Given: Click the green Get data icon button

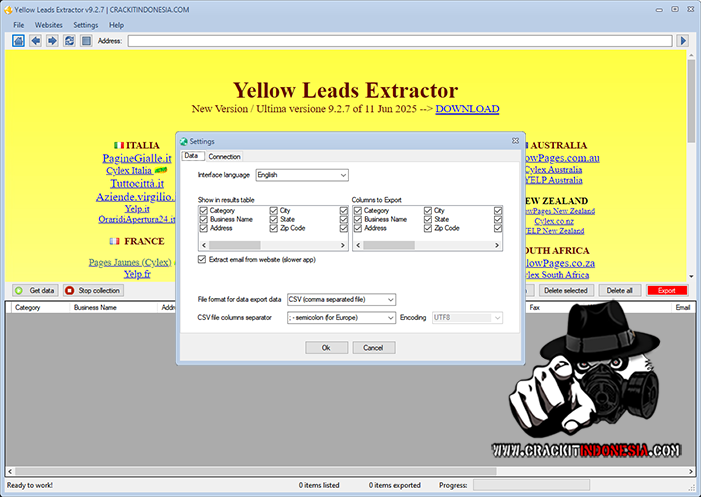Looking at the screenshot, I should coord(35,290).
